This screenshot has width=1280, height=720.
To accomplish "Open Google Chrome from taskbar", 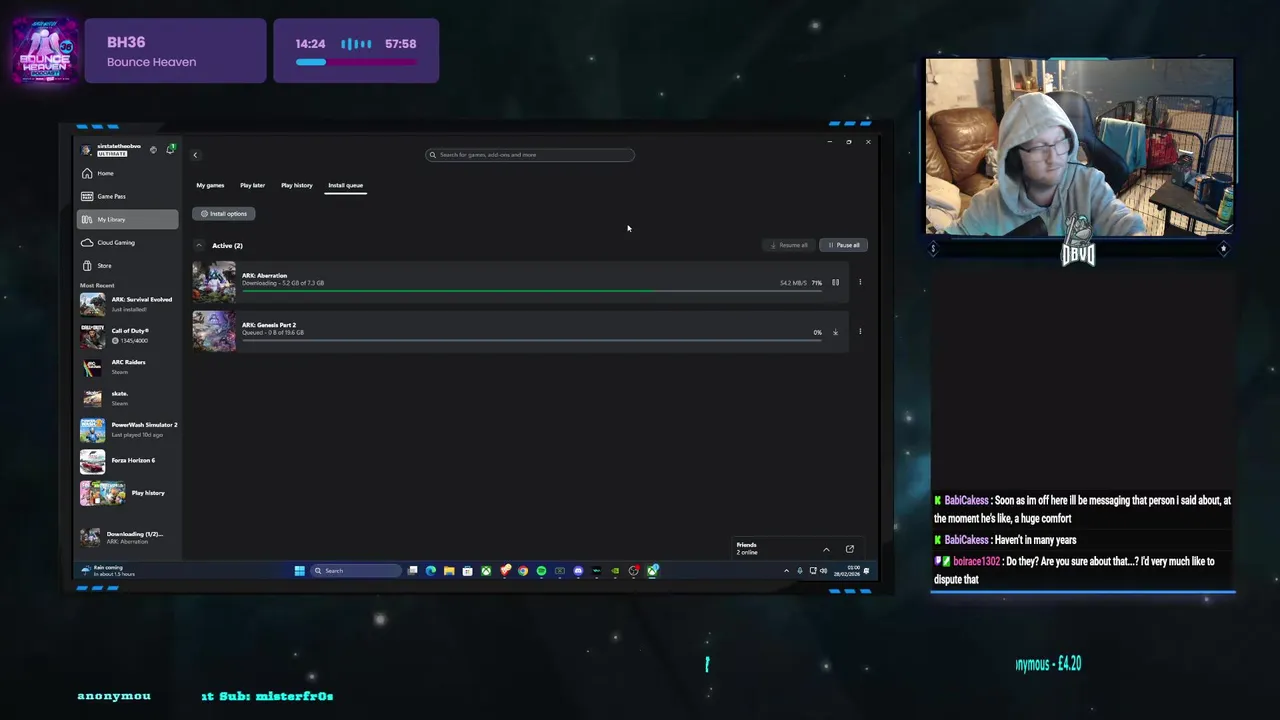I will (x=523, y=571).
